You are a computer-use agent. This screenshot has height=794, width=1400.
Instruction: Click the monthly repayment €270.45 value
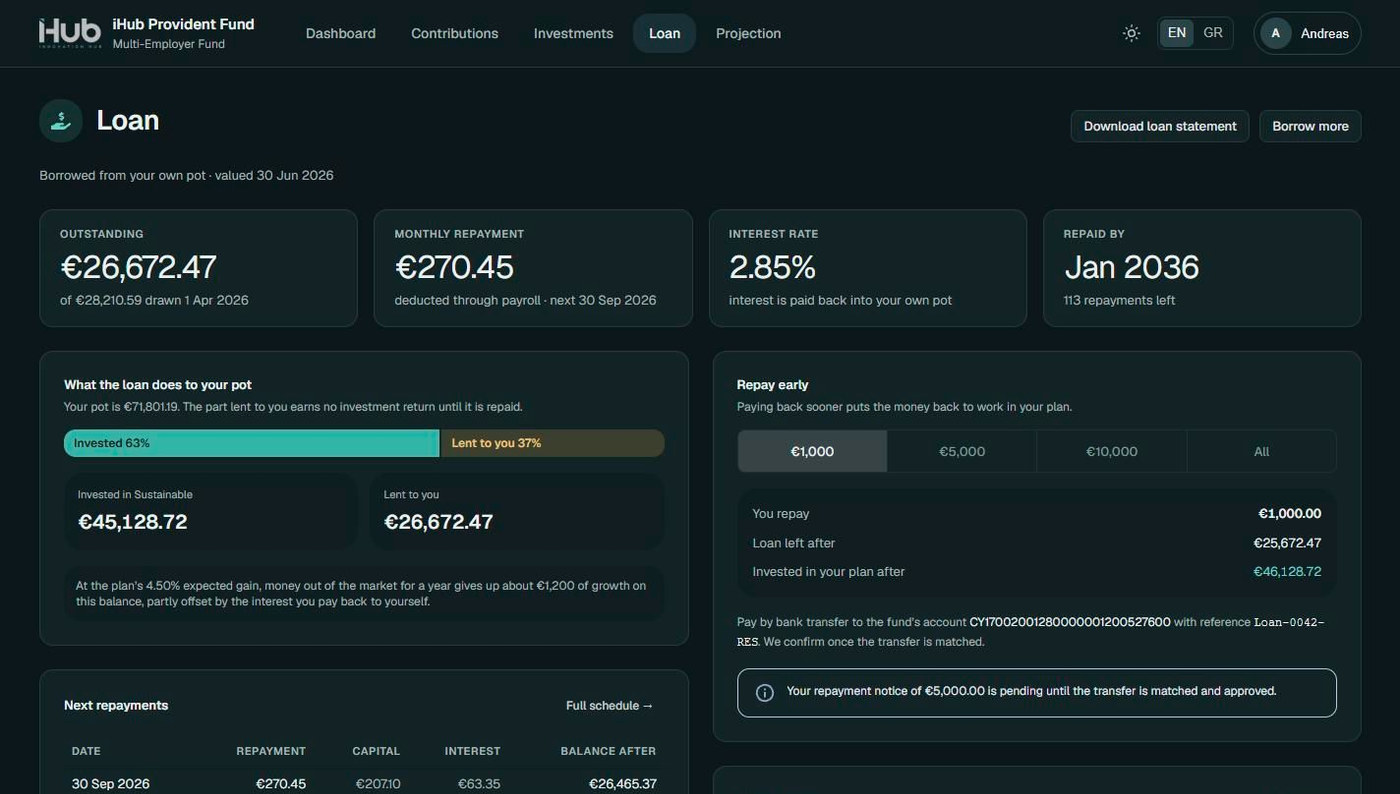point(454,267)
